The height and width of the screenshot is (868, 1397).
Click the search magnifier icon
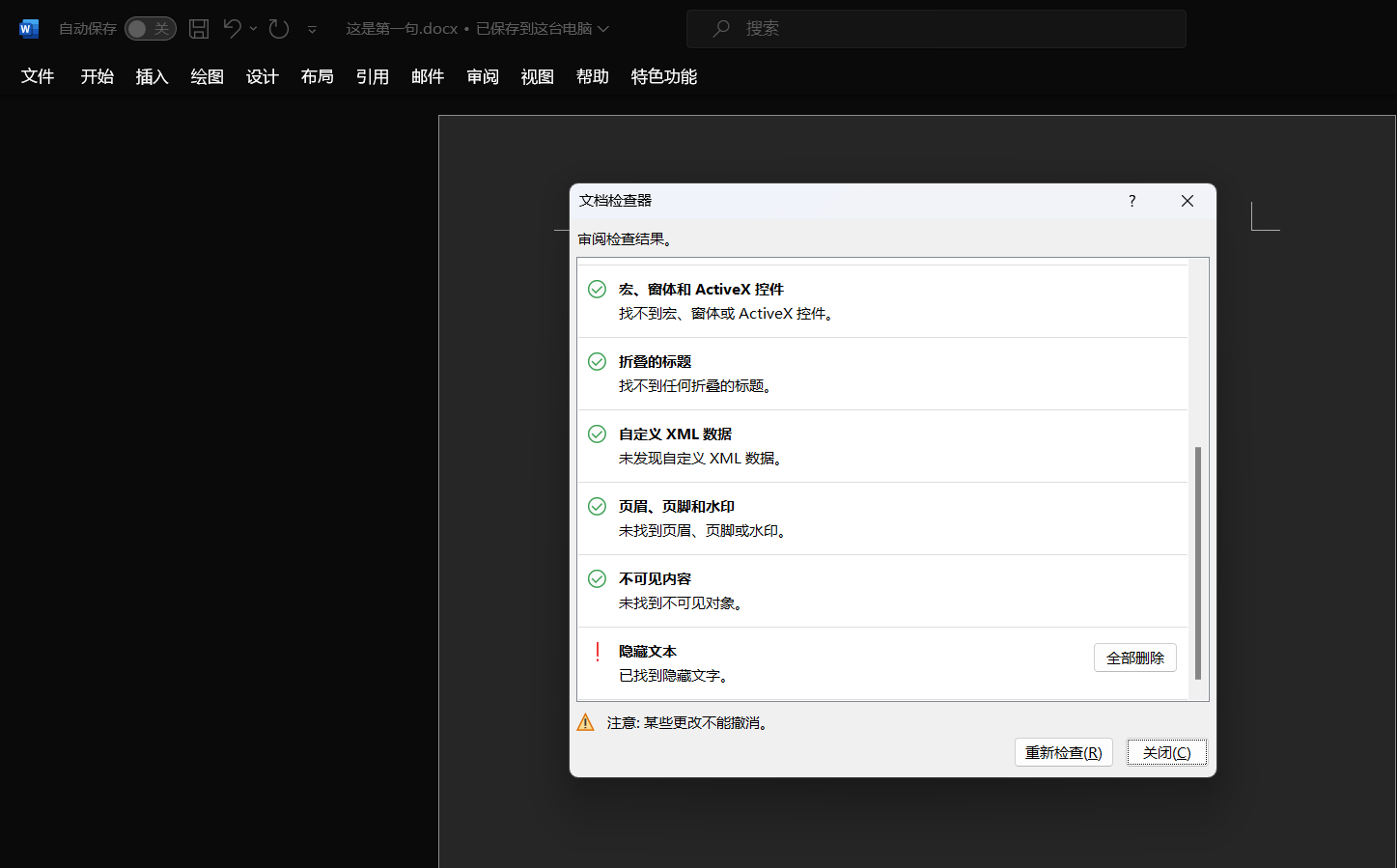coord(721,29)
